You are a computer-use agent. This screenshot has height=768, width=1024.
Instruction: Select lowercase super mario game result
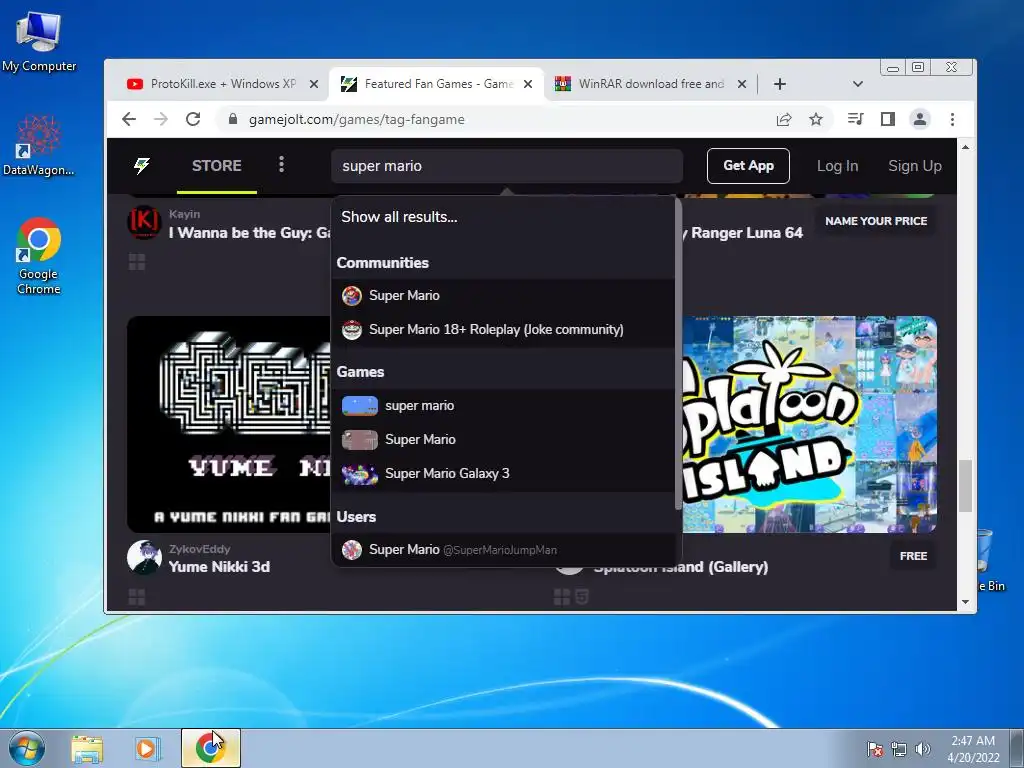point(503,406)
